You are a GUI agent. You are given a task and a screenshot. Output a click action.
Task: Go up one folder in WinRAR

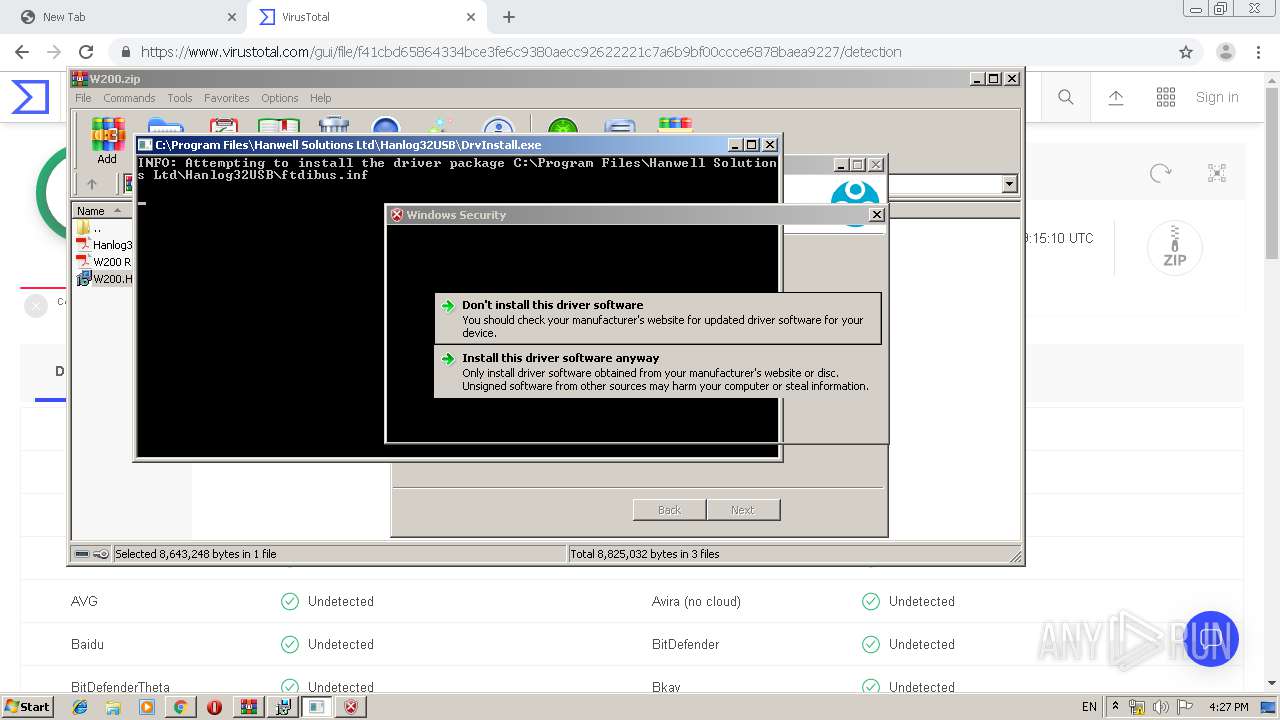pos(92,184)
